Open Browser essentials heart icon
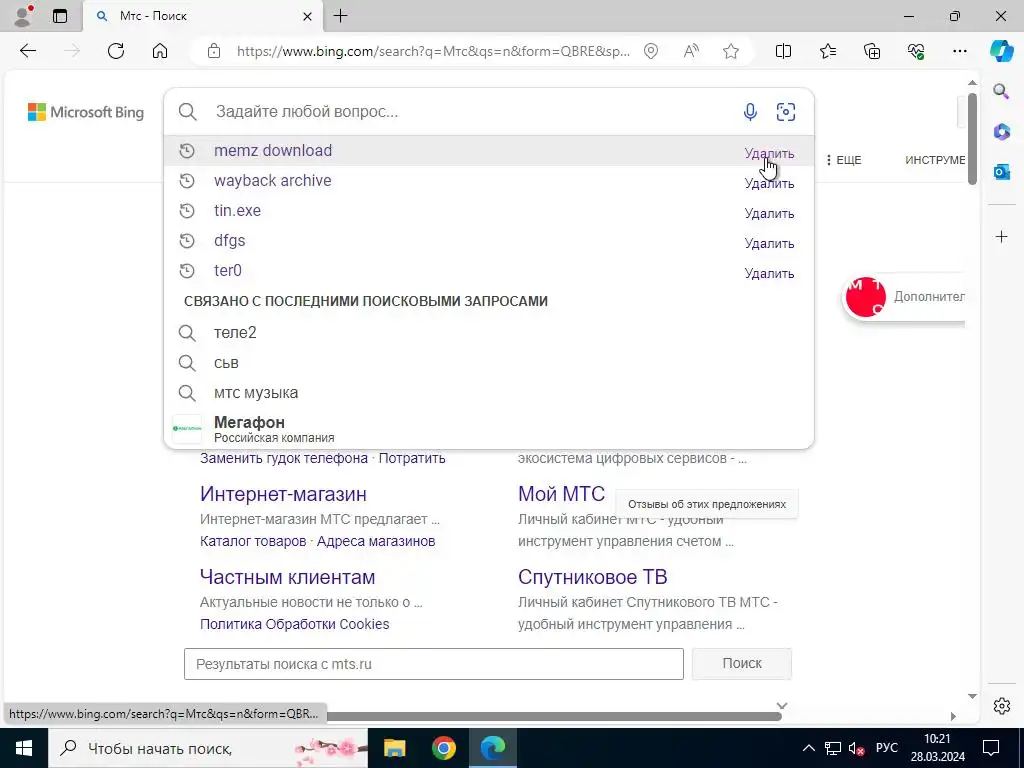The height and width of the screenshot is (768, 1024). pyautogui.click(x=916, y=51)
